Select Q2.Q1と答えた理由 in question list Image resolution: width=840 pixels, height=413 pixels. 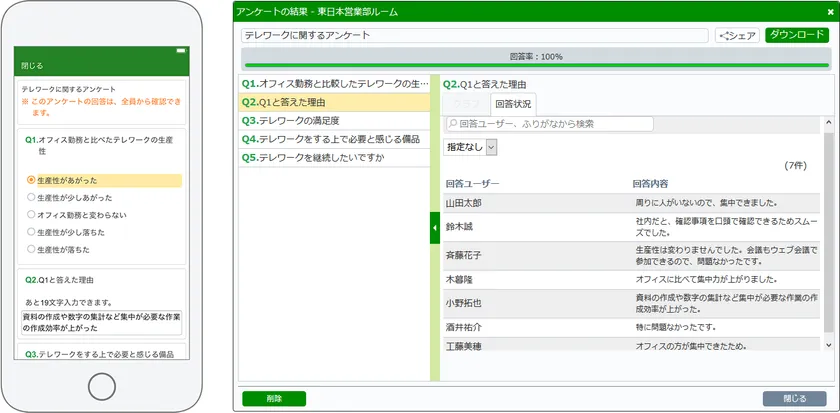pos(335,102)
